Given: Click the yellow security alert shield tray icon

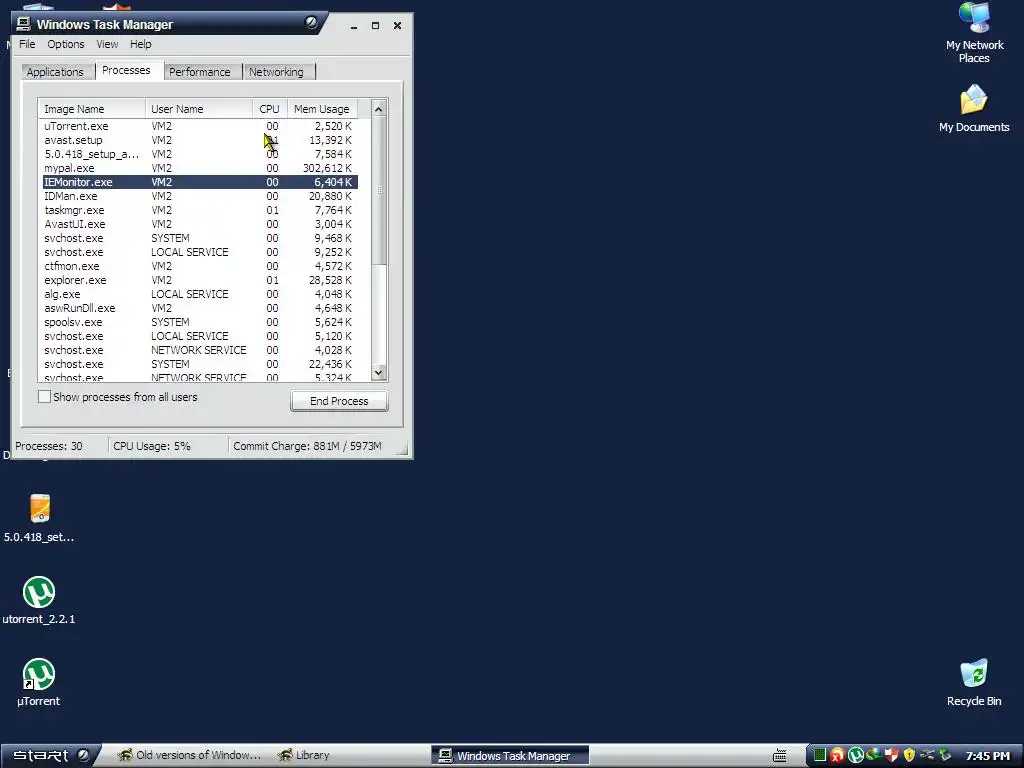Looking at the screenshot, I should coord(909,756).
